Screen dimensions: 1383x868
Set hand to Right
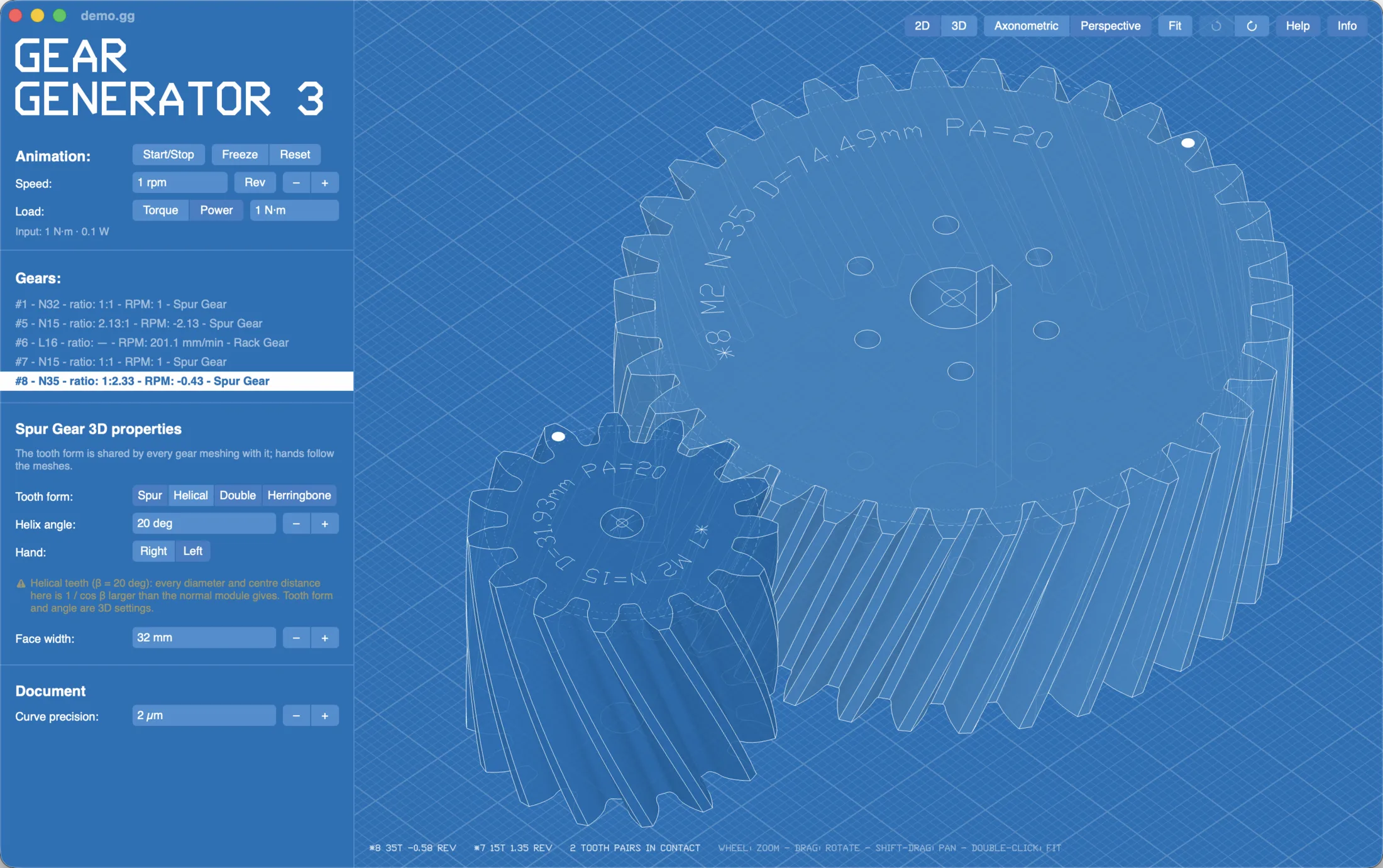pos(153,551)
